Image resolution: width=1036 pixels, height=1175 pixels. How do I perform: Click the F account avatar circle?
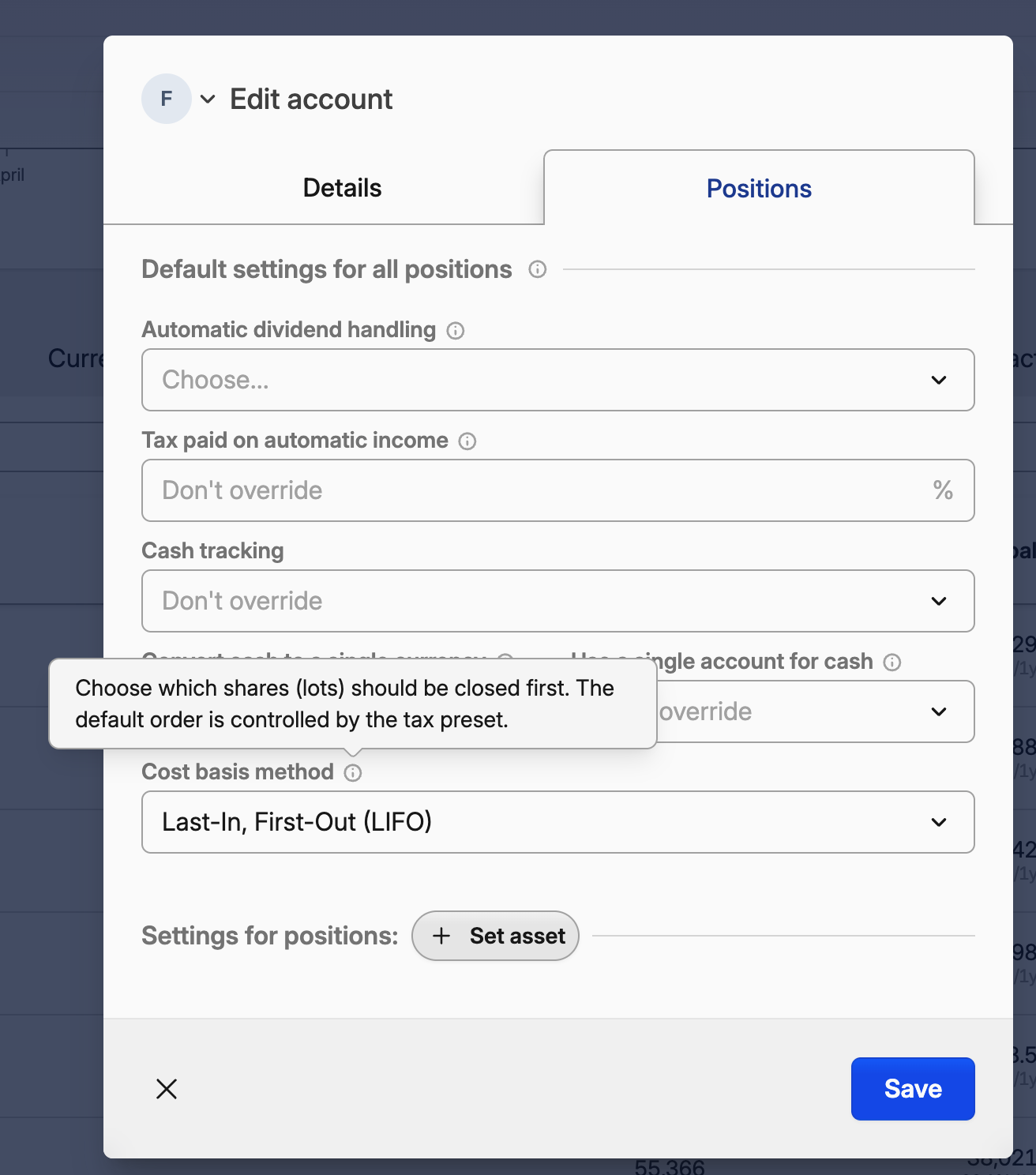click(166, 99)
